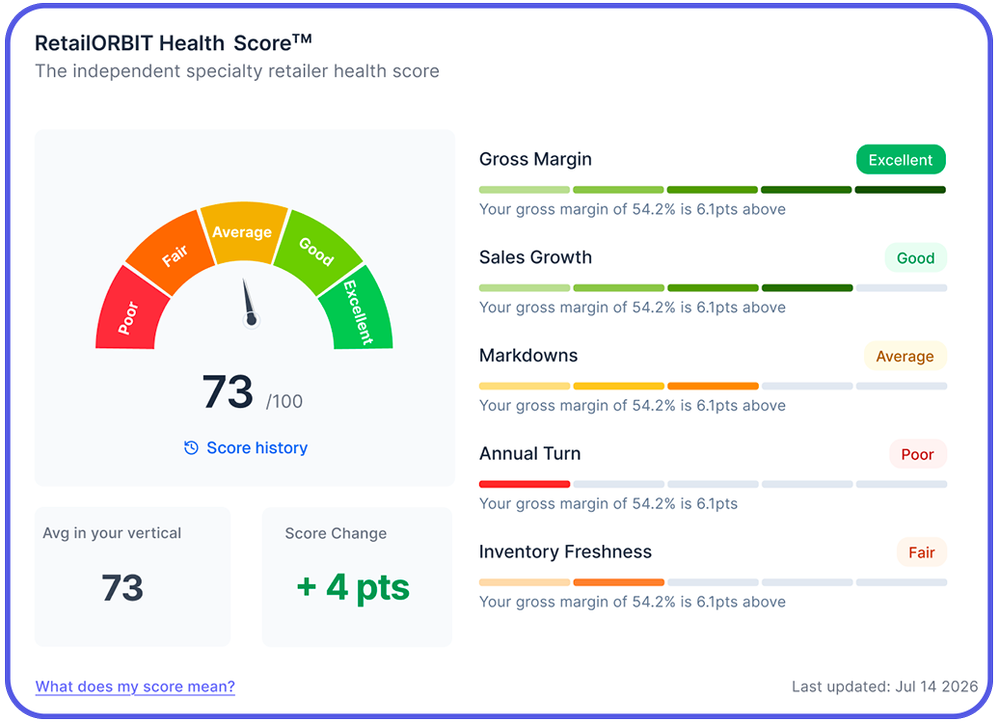This screenshot has width=1000, height=723.
Task: Click the Excellent badge for Gross Margin
Action: (901, 159)
